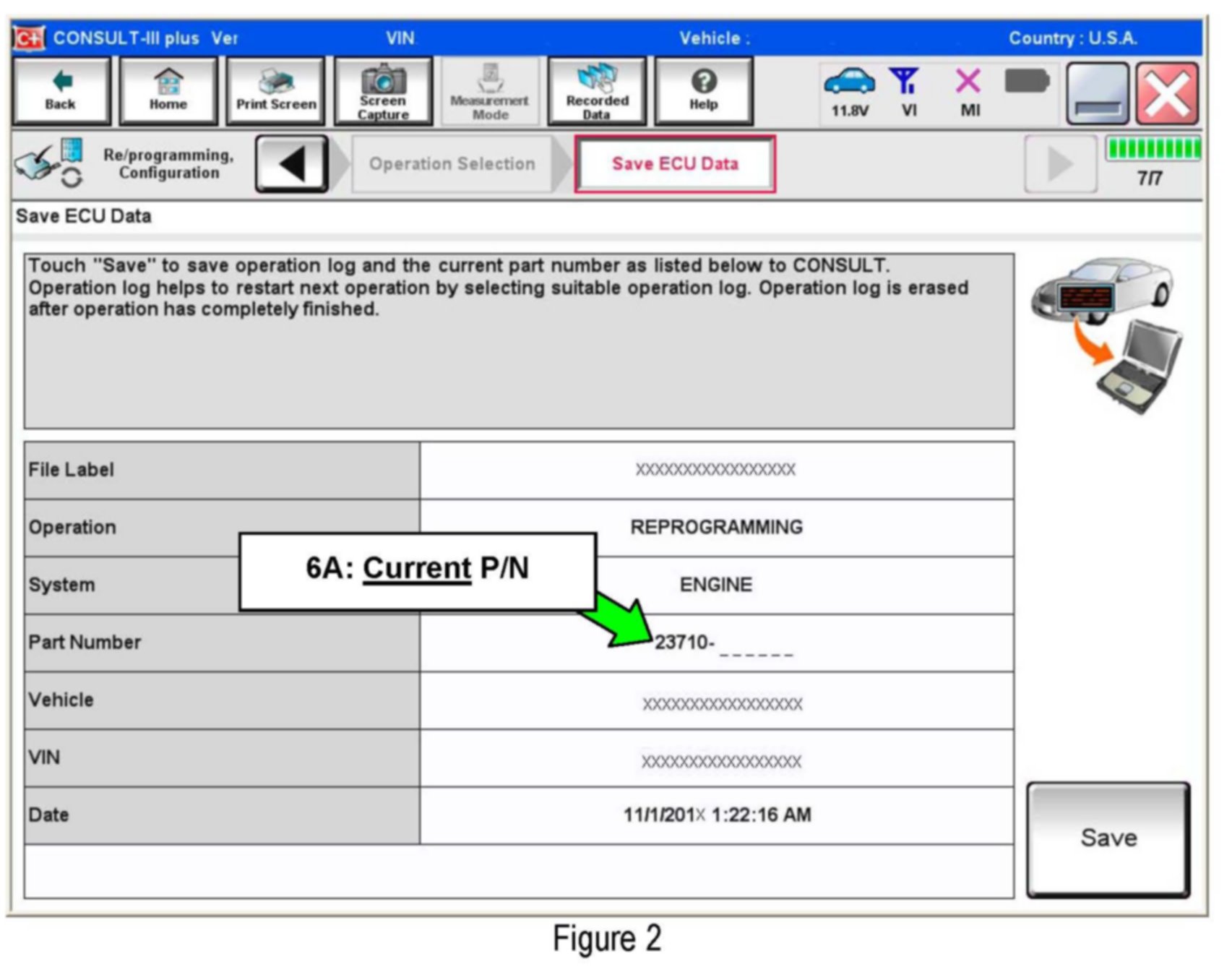Click the MI status icon
Image resolution: width=1232 pixels, height=975 pixels.
(969, 92)
